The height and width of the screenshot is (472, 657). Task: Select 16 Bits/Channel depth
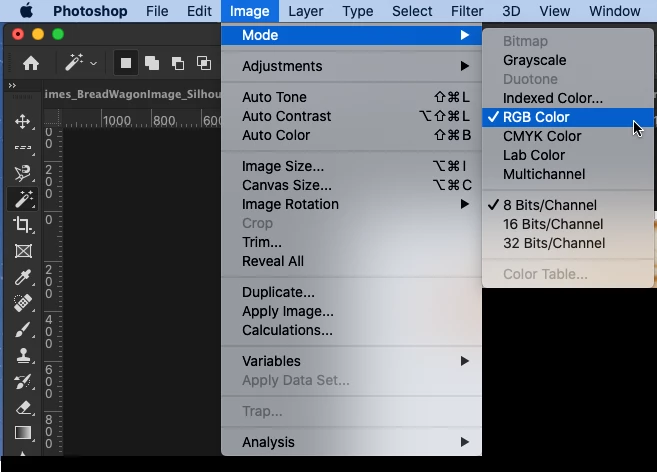568,224
